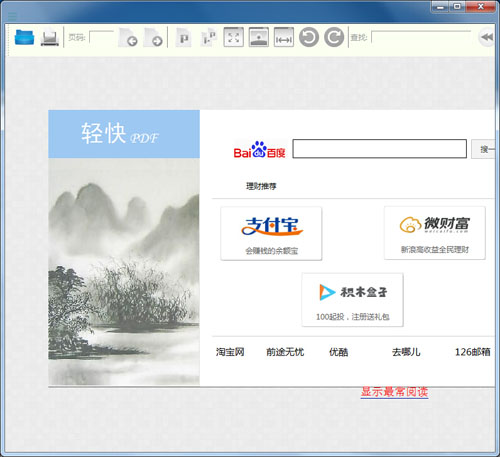Fit the page to window width
The height and width of the screenshot is (457, 500).
[284, 37]
